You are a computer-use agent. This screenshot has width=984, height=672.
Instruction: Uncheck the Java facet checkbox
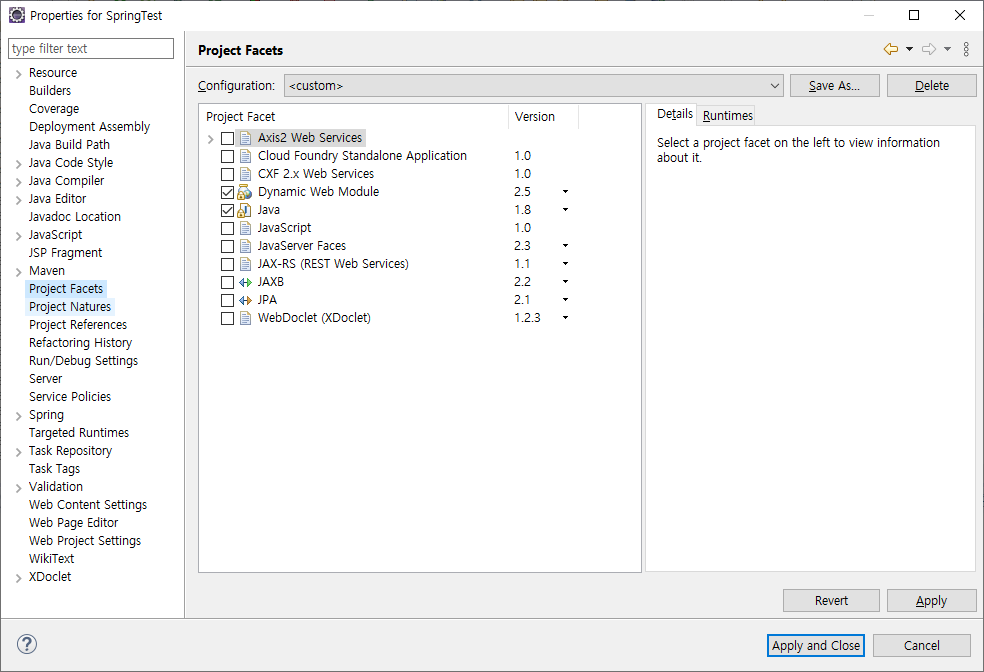coord(227,210)
